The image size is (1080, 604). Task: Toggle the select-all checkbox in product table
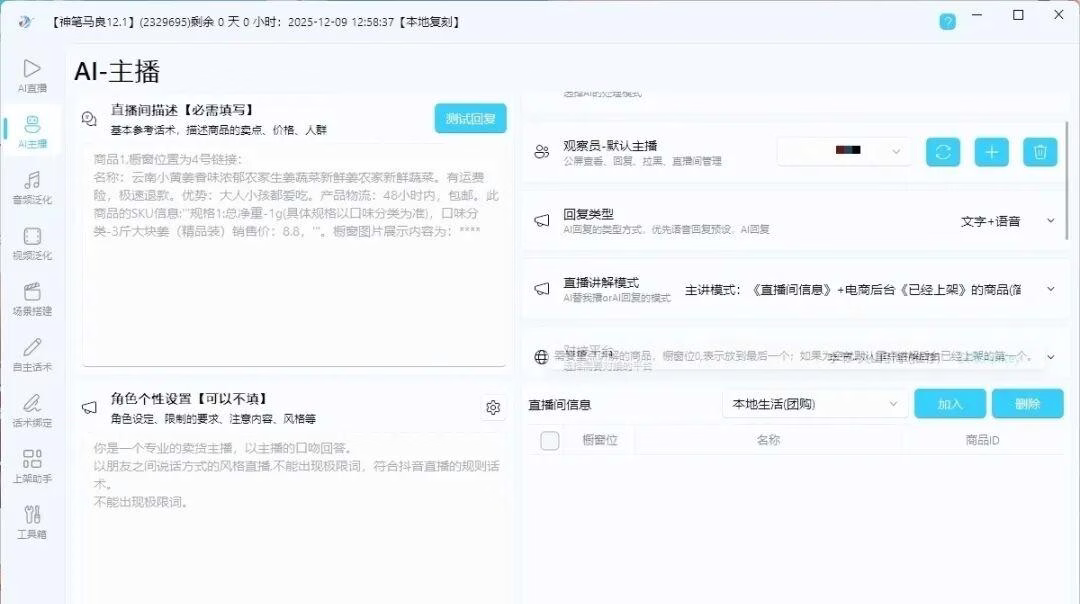(x=550, y=440)
